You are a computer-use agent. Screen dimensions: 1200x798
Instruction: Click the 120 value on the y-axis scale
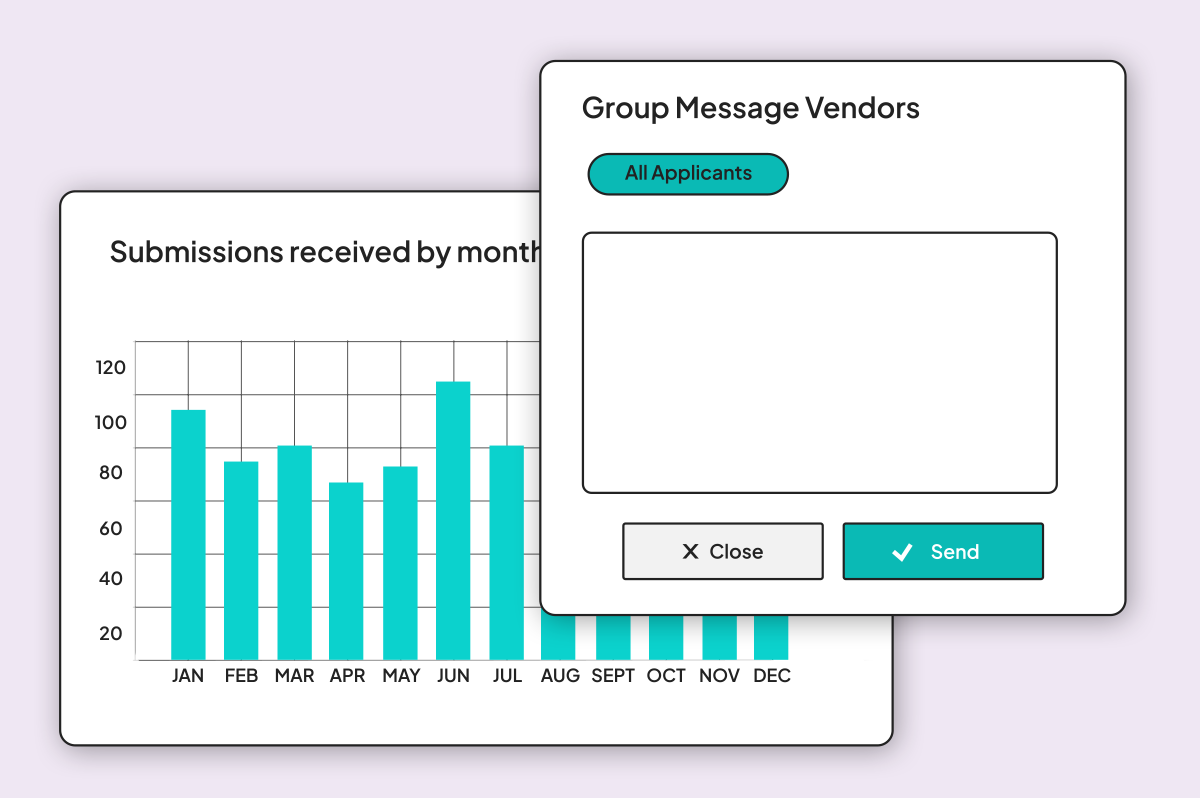[110, 367]
